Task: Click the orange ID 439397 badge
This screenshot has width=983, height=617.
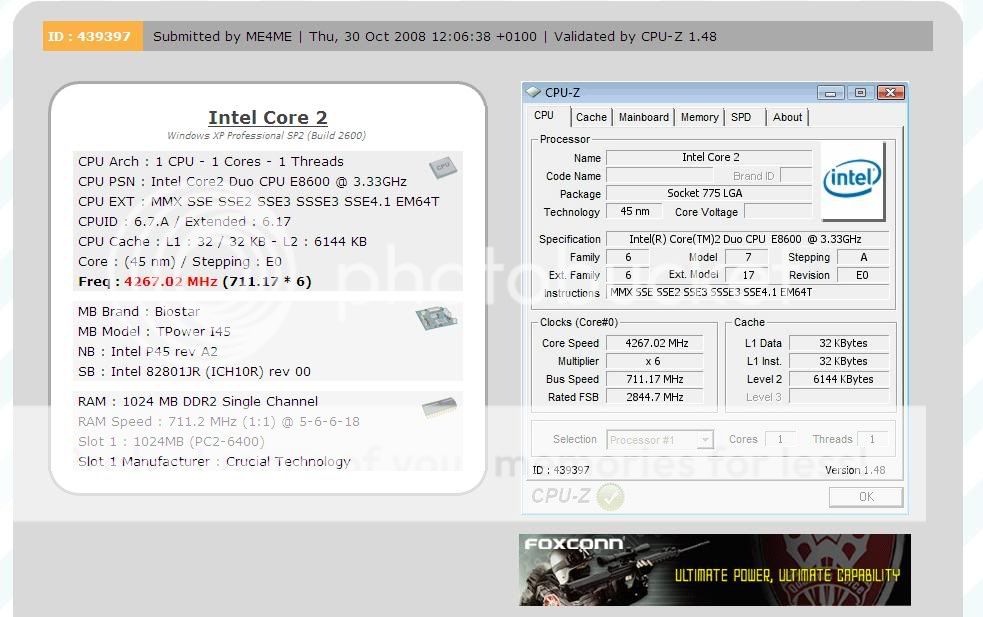Action: [90, 37]
